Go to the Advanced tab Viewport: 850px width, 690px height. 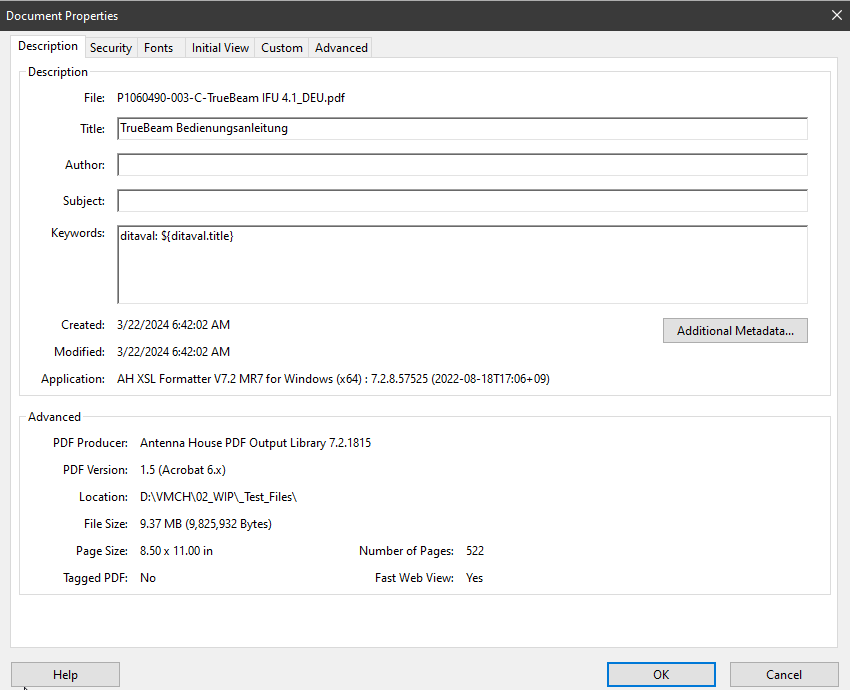pyautogui.click(x=342, y=48)
